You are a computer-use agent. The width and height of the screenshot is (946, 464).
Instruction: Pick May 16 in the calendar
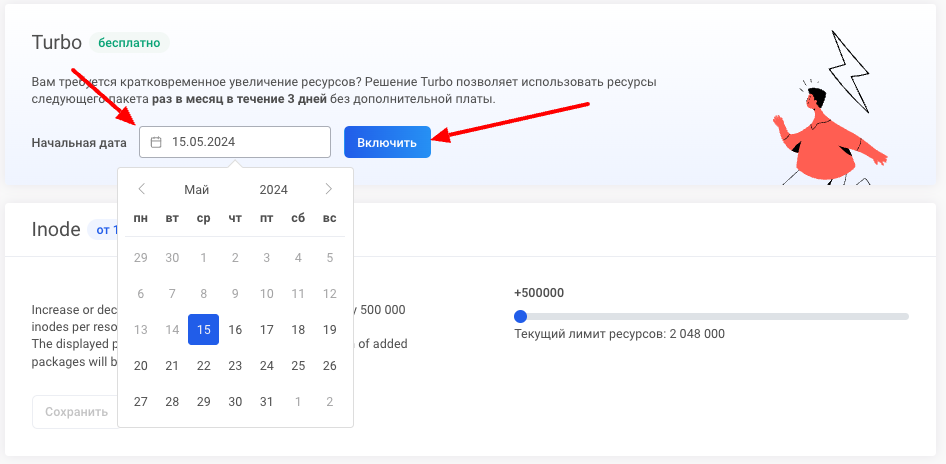click(235, 330)
